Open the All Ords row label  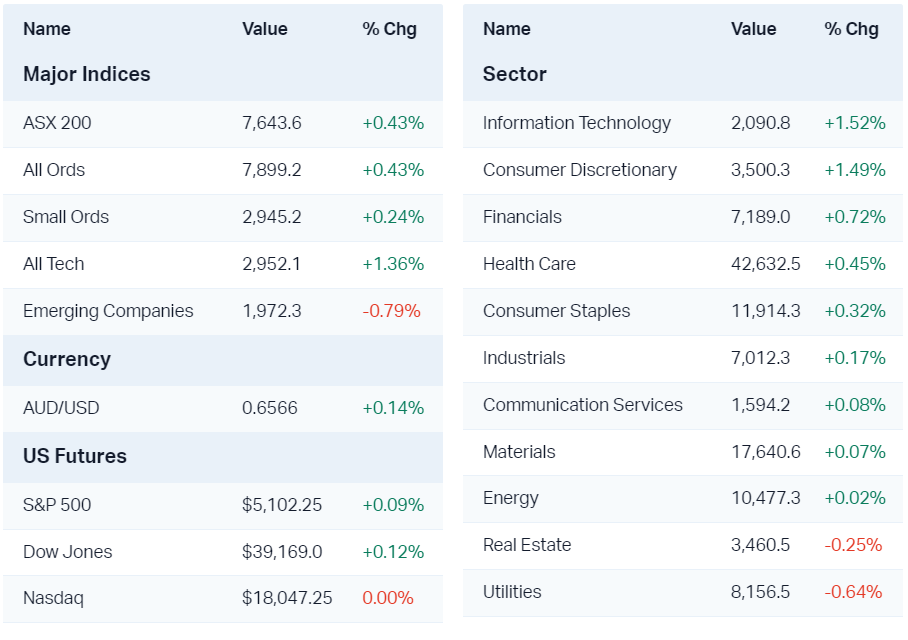[x=54, y=170]
